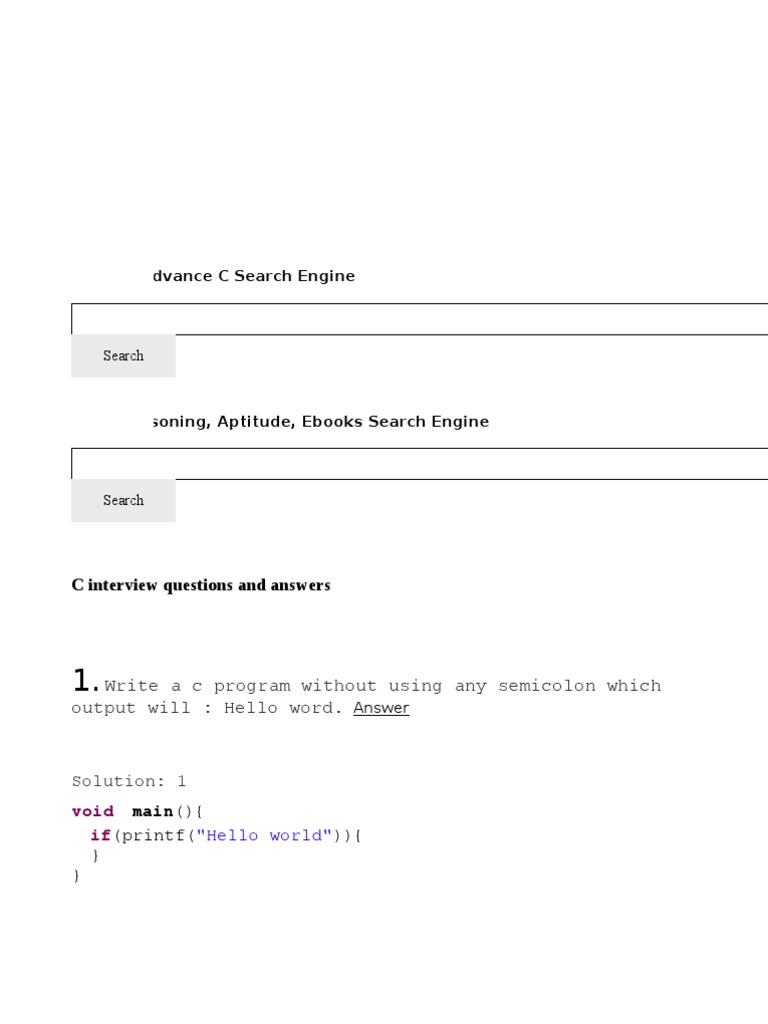Viewport: 768px width, 1024px height.
Task: Click the 'if' keyword in the code
Action: 100,835
